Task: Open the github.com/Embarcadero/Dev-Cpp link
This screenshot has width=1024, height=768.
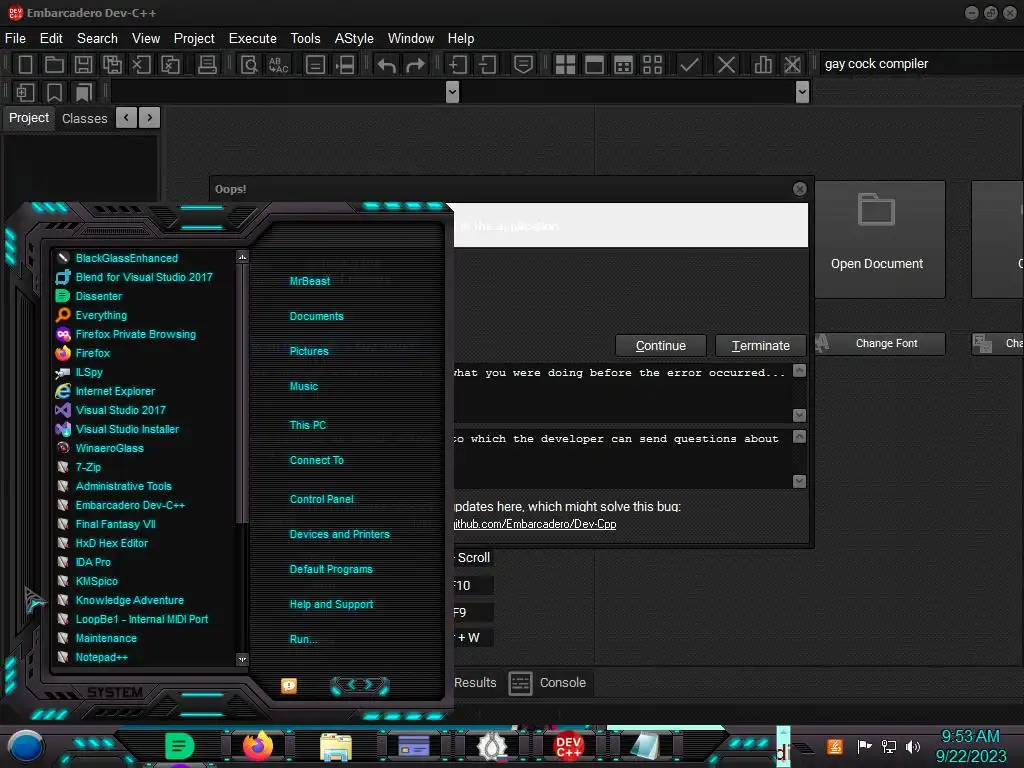Action: [x=535, y=524]
